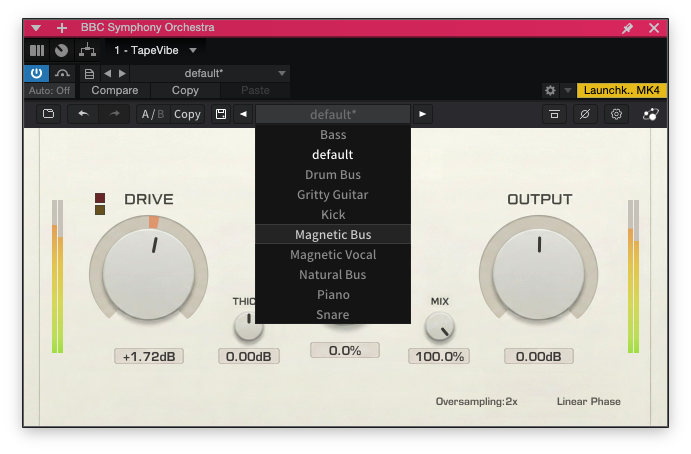Choose the Magnetic Bus preset

(333, 234)
